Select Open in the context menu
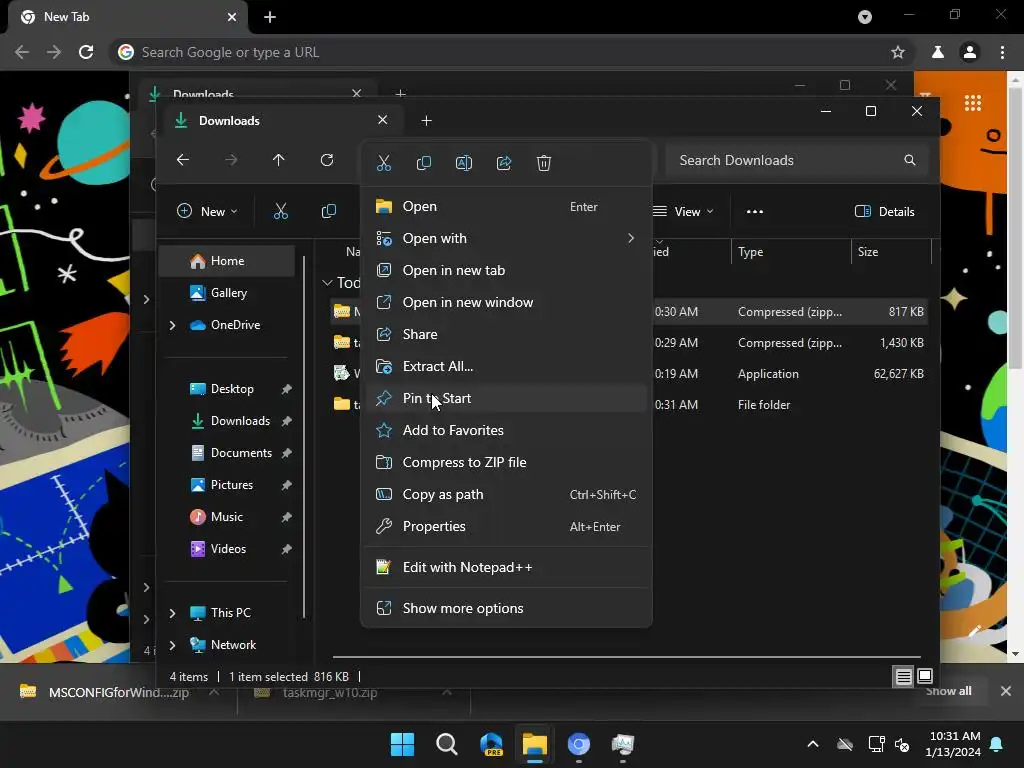This screenshot has width=1024, height=768. click(x=506, y=206)
